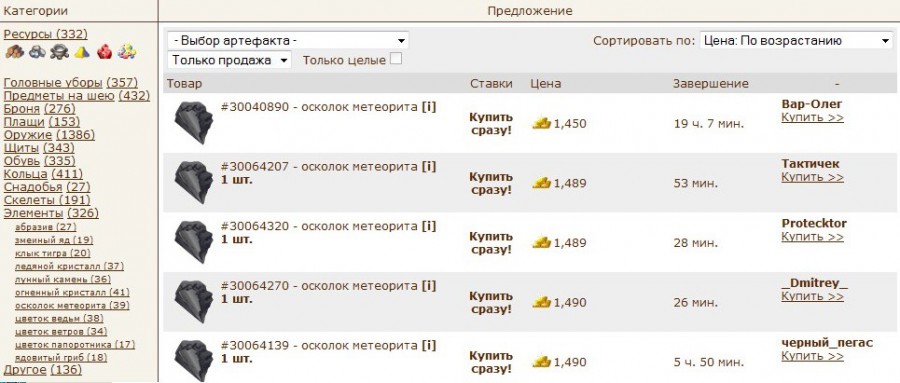Screen dimensions: 900x383
Task: Click lot title '#30064207 - осколок метеорита'
Action: 319,167
